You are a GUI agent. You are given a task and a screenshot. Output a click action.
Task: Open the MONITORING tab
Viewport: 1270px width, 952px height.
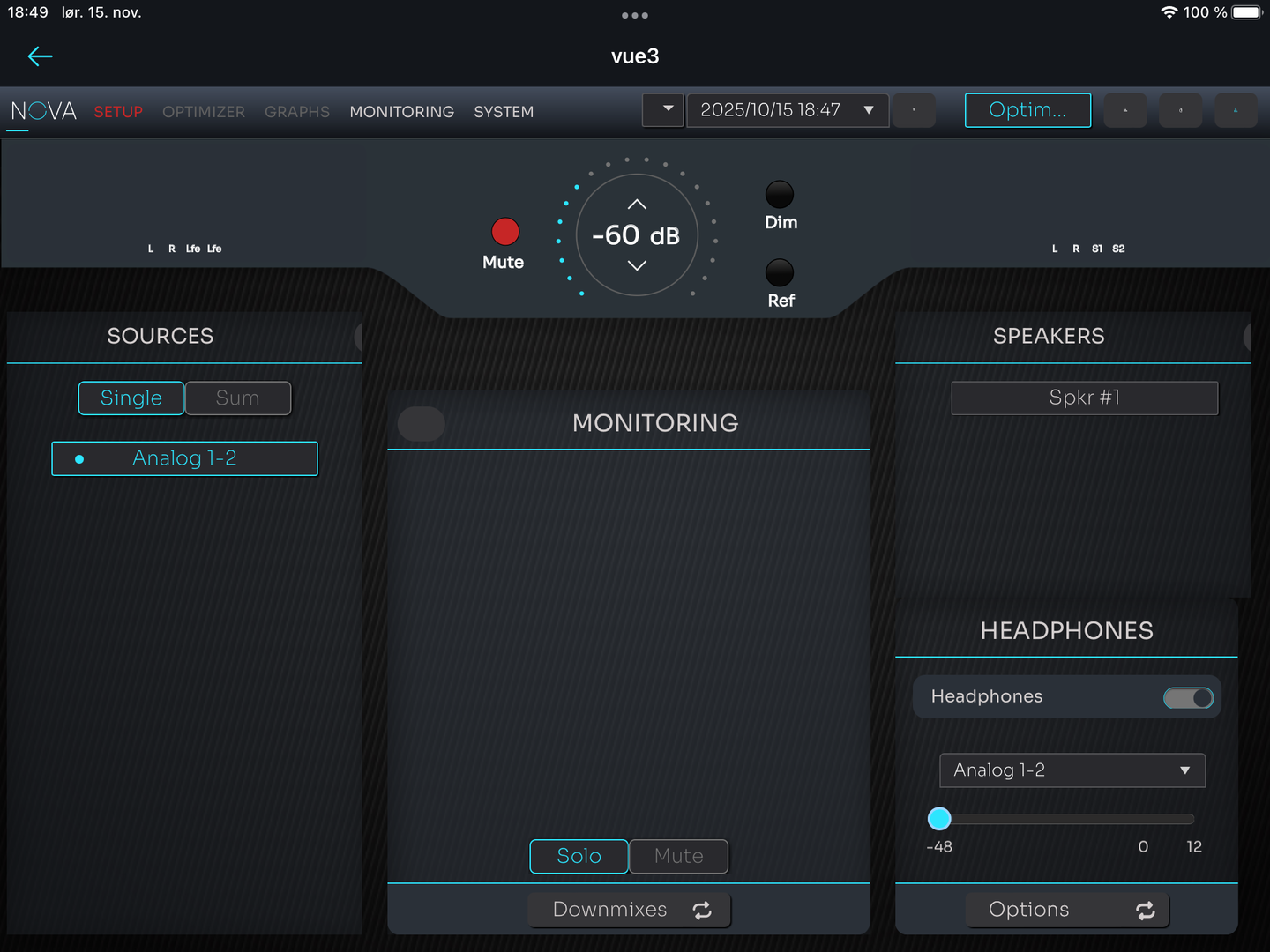pos(402,112)
